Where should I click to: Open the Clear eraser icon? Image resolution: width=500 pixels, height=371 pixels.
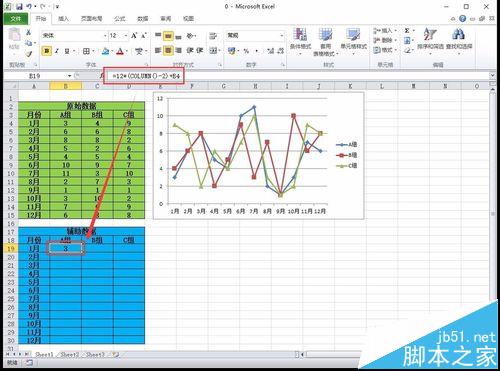coord(407,50)
